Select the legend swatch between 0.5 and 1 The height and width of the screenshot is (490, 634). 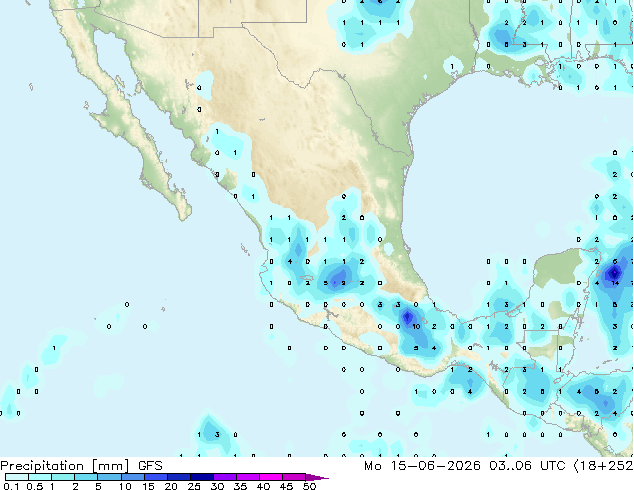coord(40,477)
